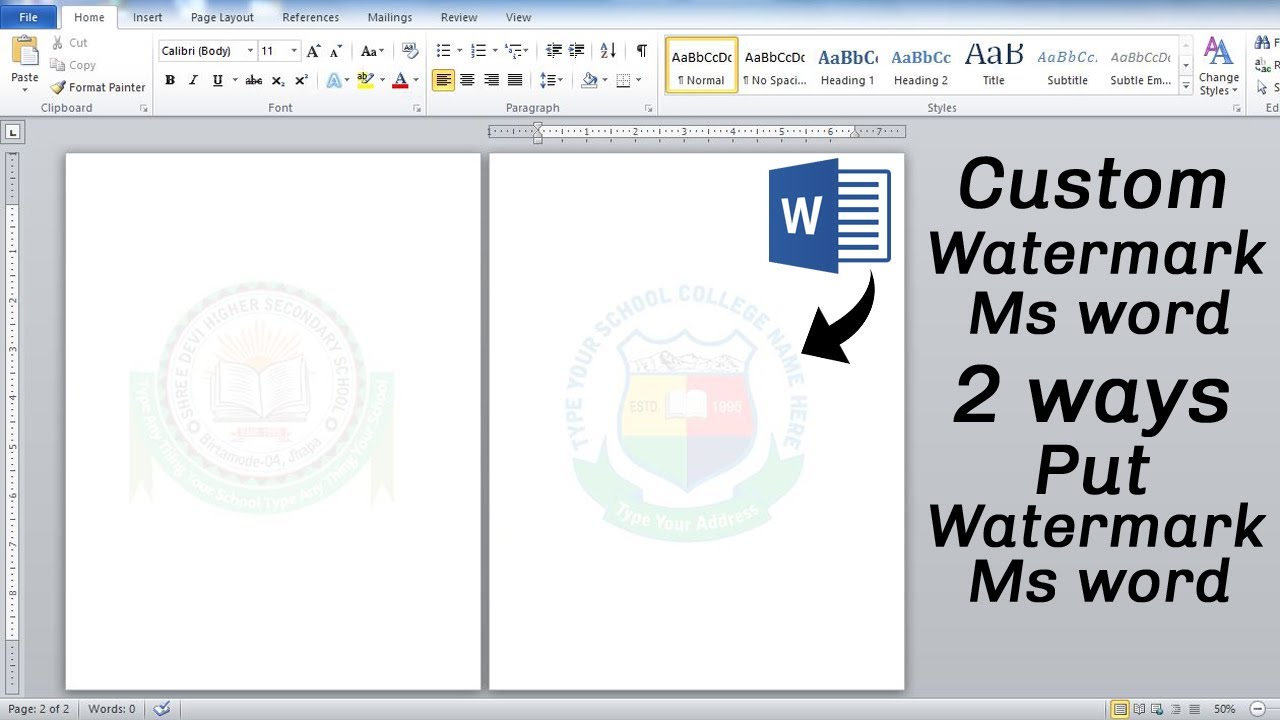Click paragraph shading paint bucket
This screenshot has width=1280, height=720.
[x=589, y=80]
